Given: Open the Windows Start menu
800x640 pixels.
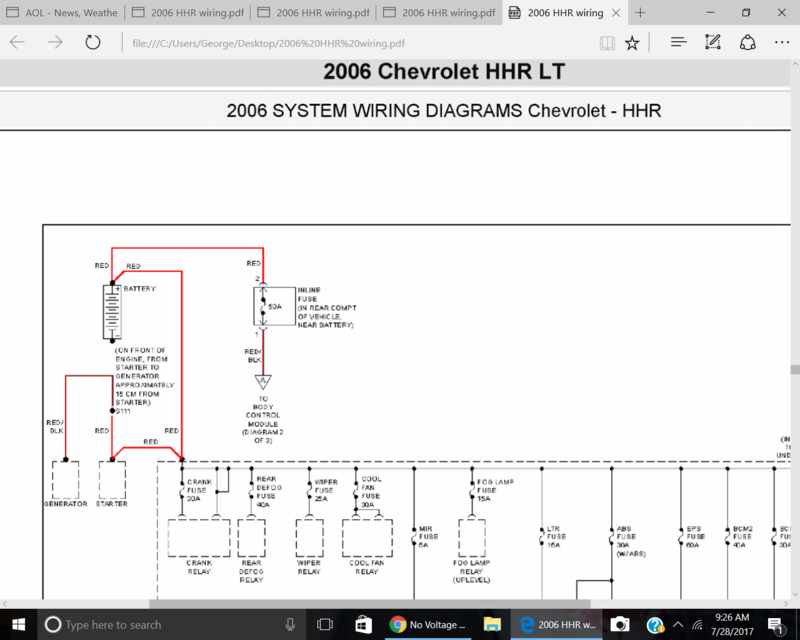Looking at the screenshot, I should coord(18,624).
